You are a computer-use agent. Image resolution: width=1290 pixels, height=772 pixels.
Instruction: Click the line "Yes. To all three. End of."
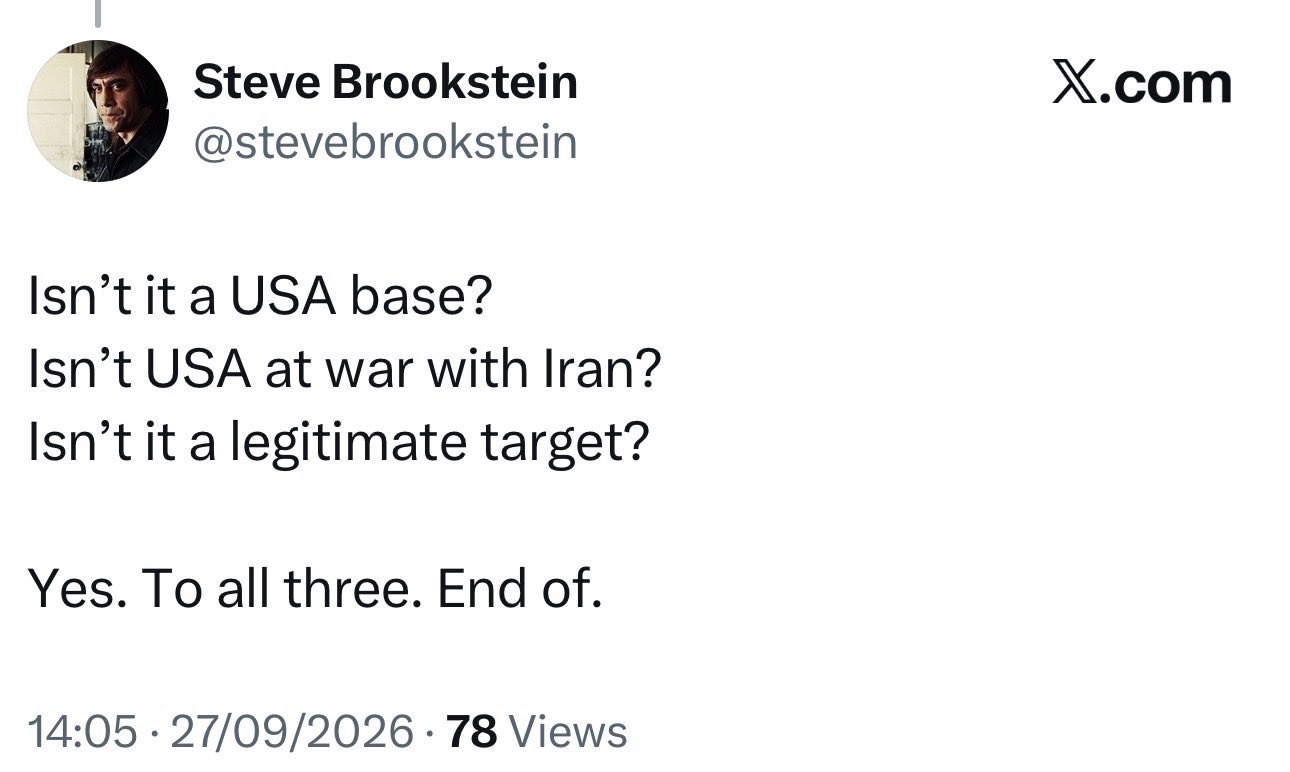tap(315, 589)
